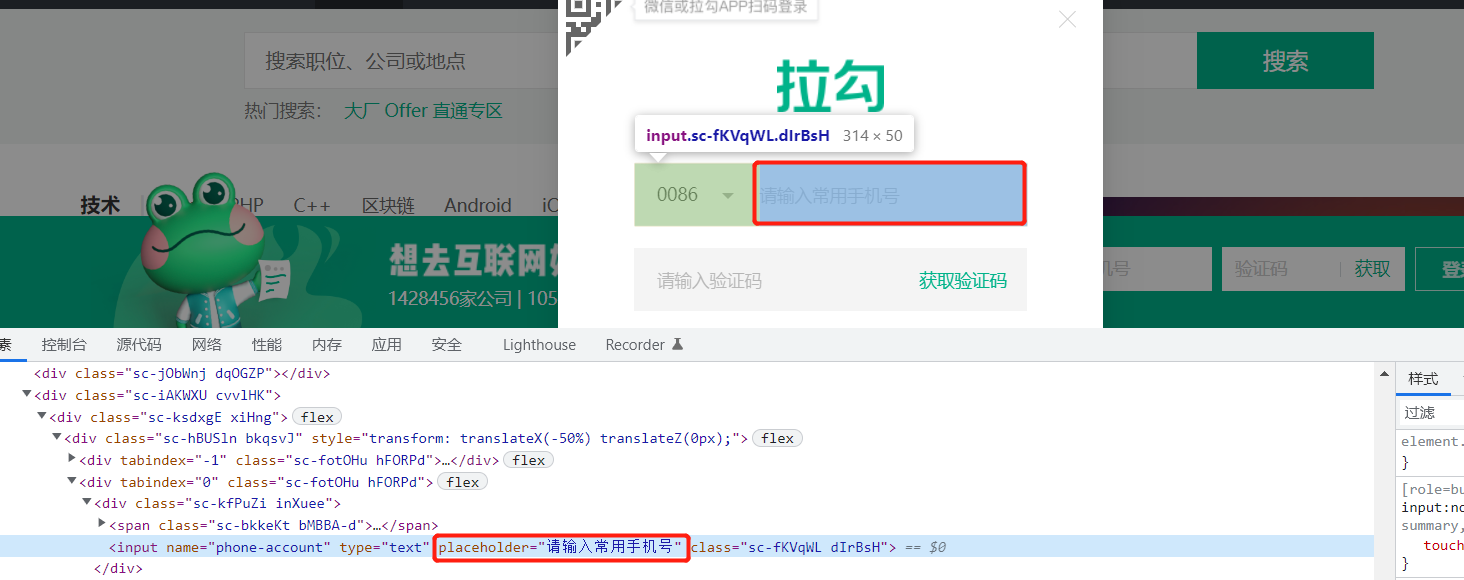Switch to DevTools 网络 tab
This screenshot has height=580, width=1464.
[207, 345]
